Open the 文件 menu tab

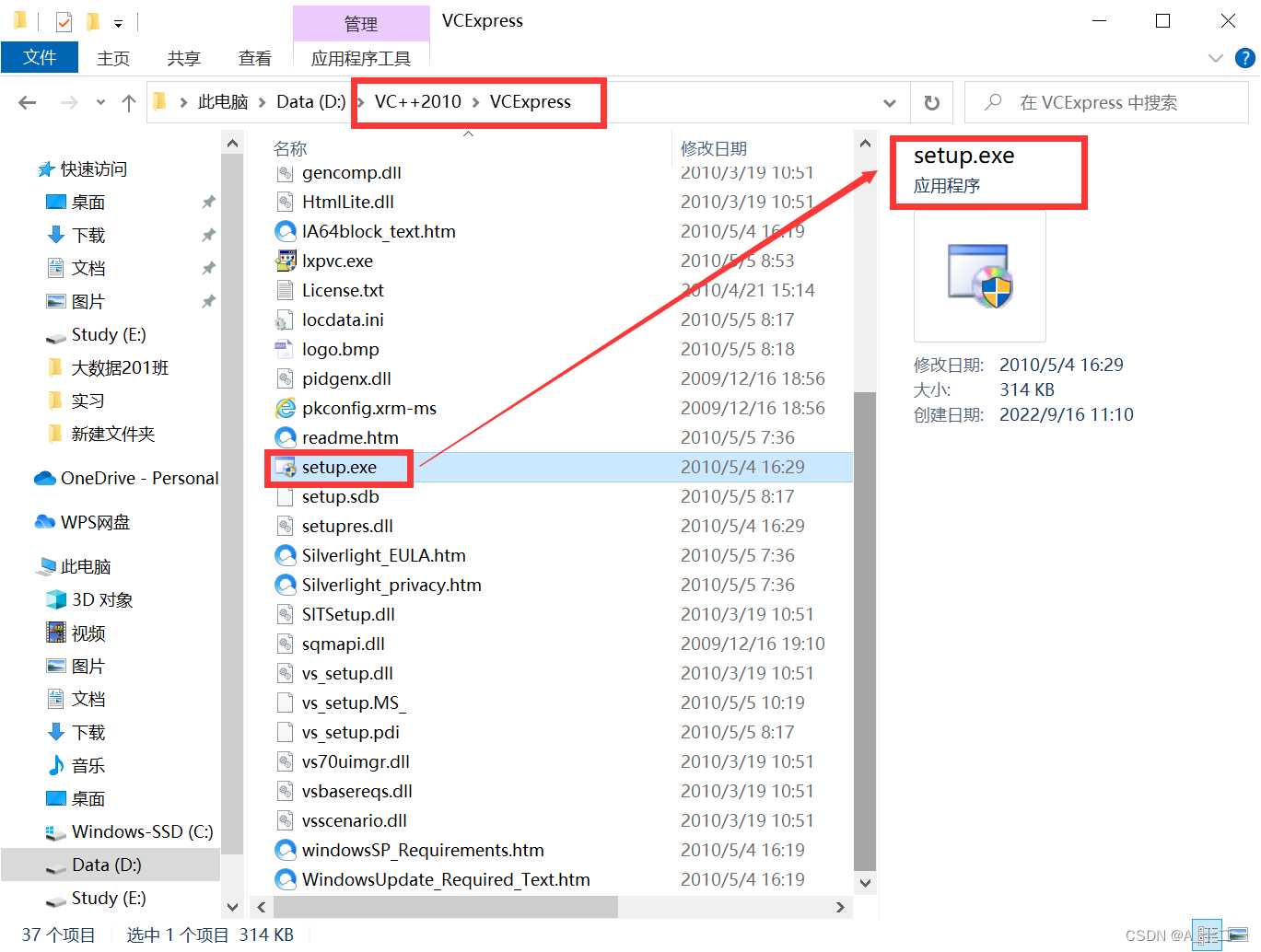(40, 57)
